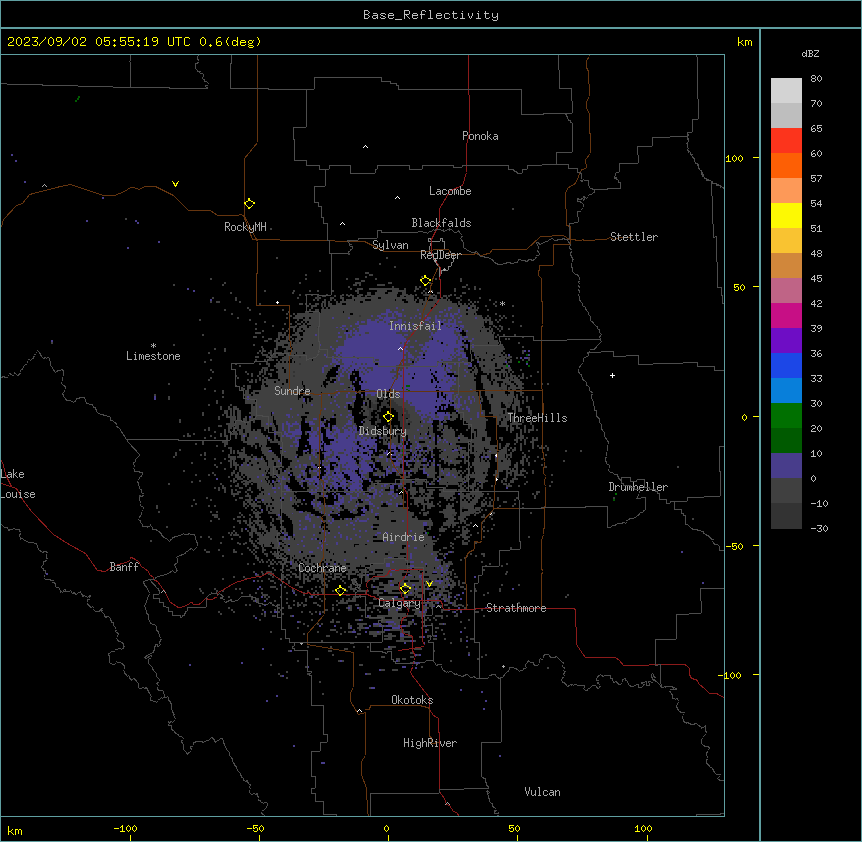Click the Limestone label
This screenshot has width=862, height=842.
click(153, 356)
